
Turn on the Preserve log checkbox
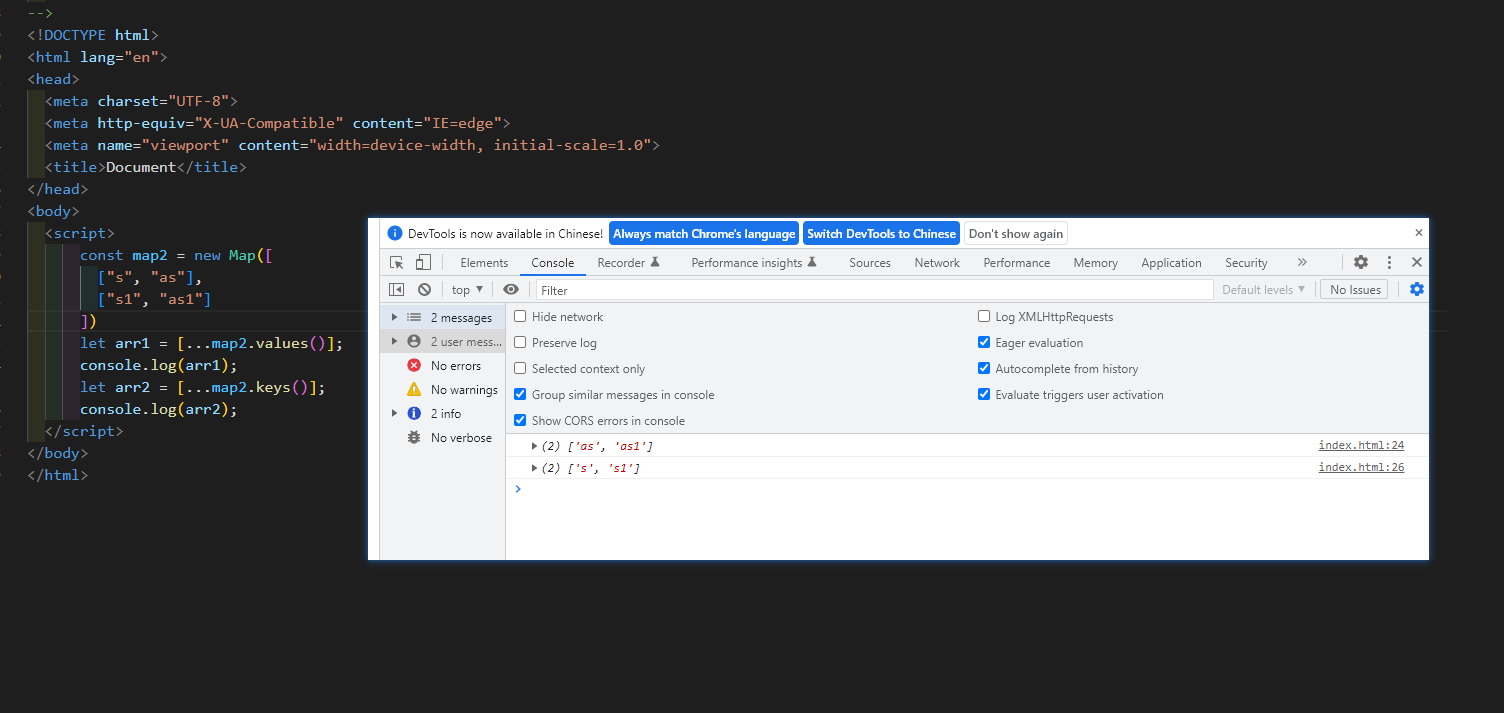click(x=520, y=343)
